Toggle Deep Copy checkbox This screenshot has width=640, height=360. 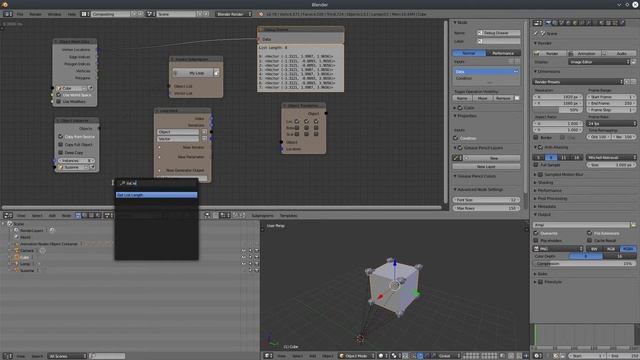tap(60, 152)
